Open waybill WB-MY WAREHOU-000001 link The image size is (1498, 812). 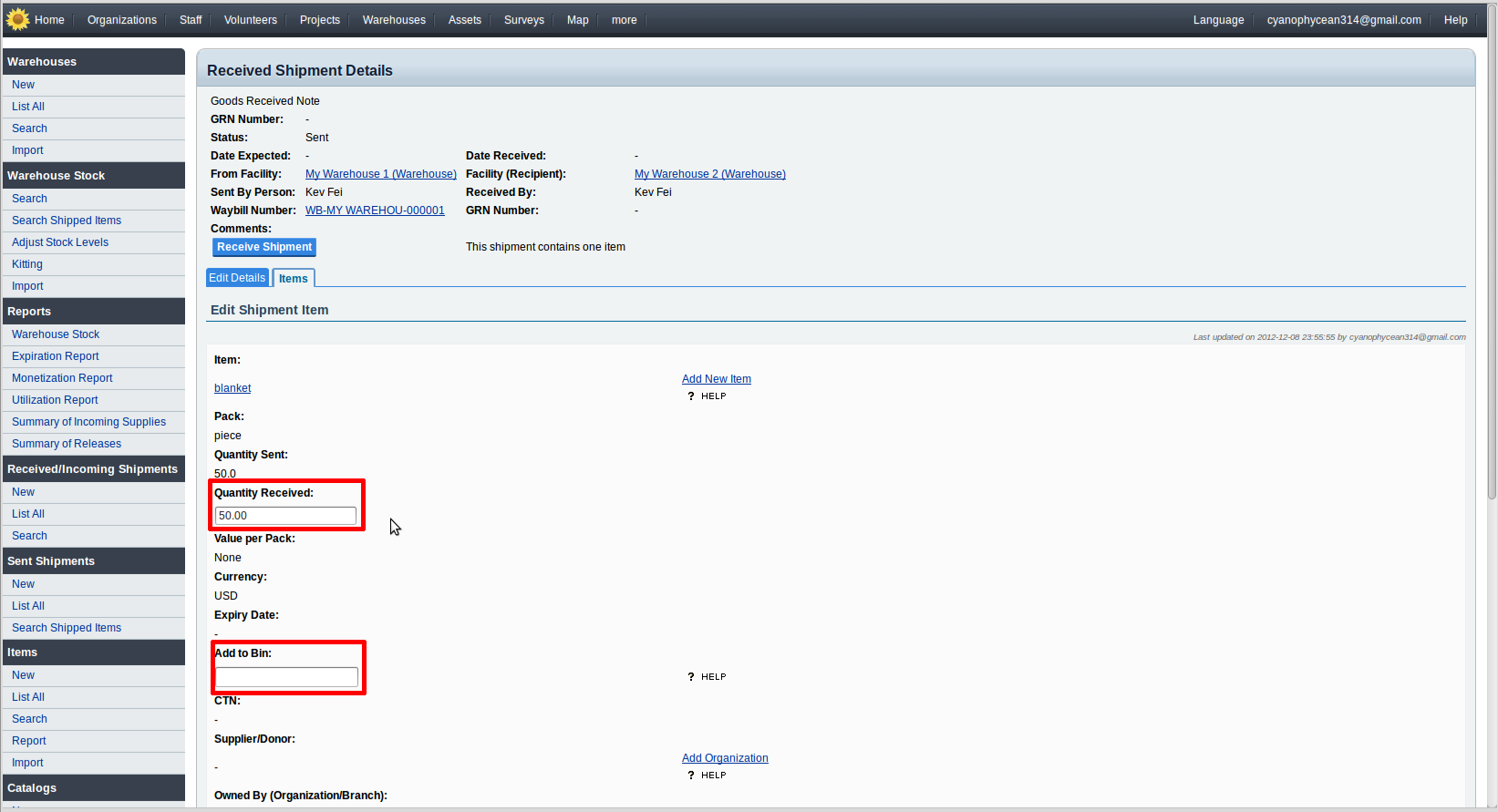pos(375,211)
